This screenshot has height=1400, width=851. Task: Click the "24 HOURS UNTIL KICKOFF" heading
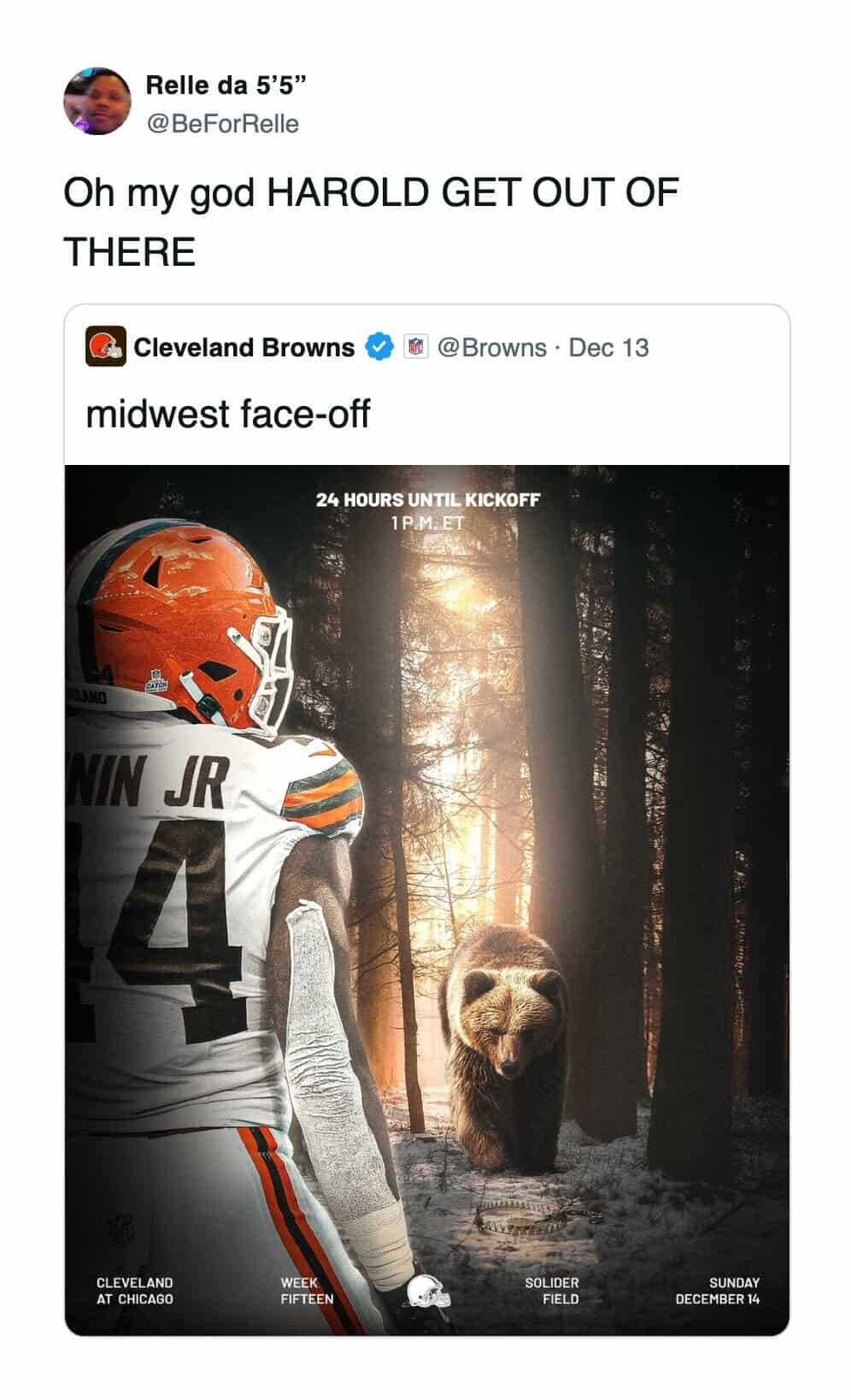(x=427, y=499)
